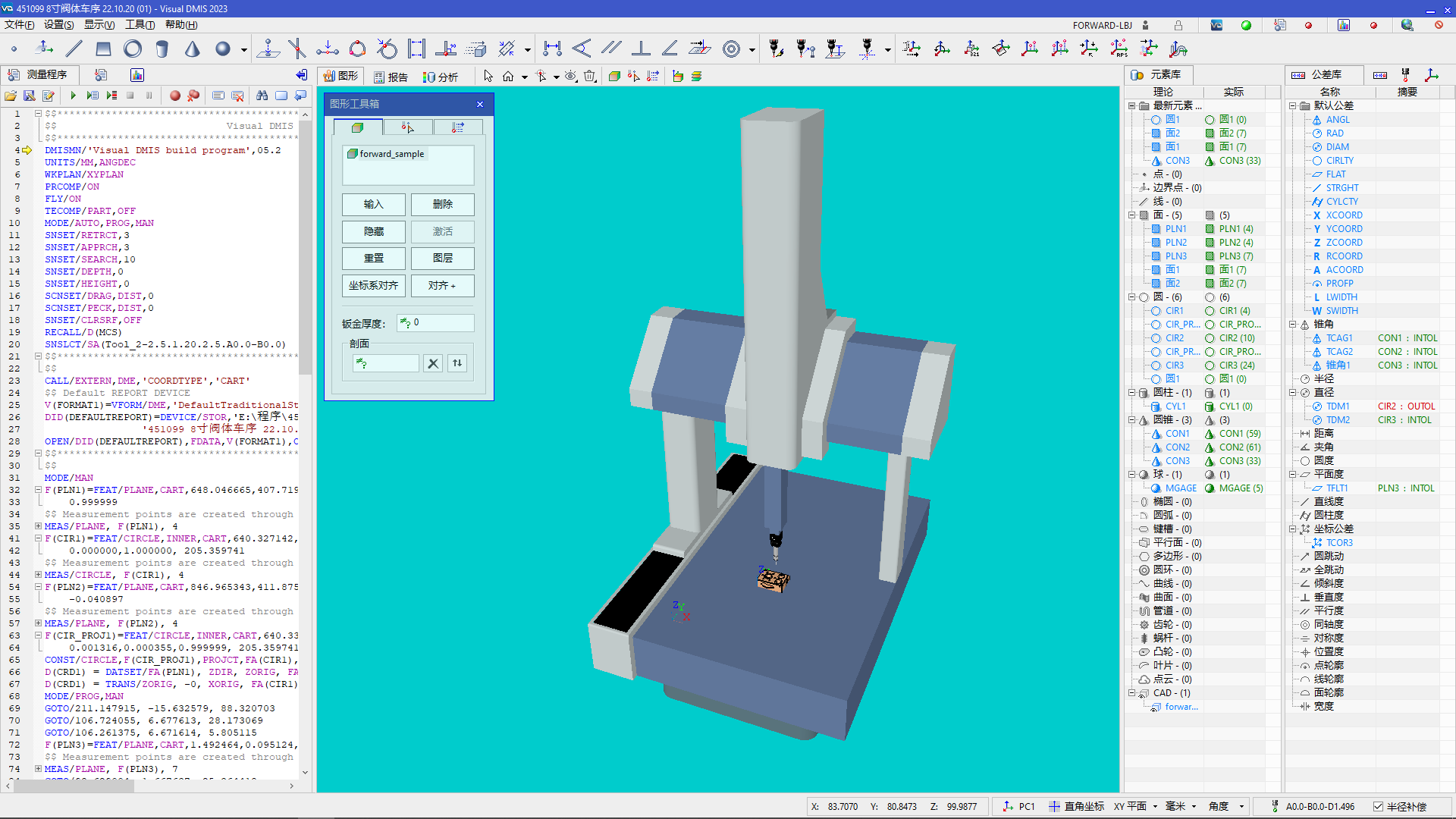
Task: Click the section X clear button
Action: [x=433, y=363]
